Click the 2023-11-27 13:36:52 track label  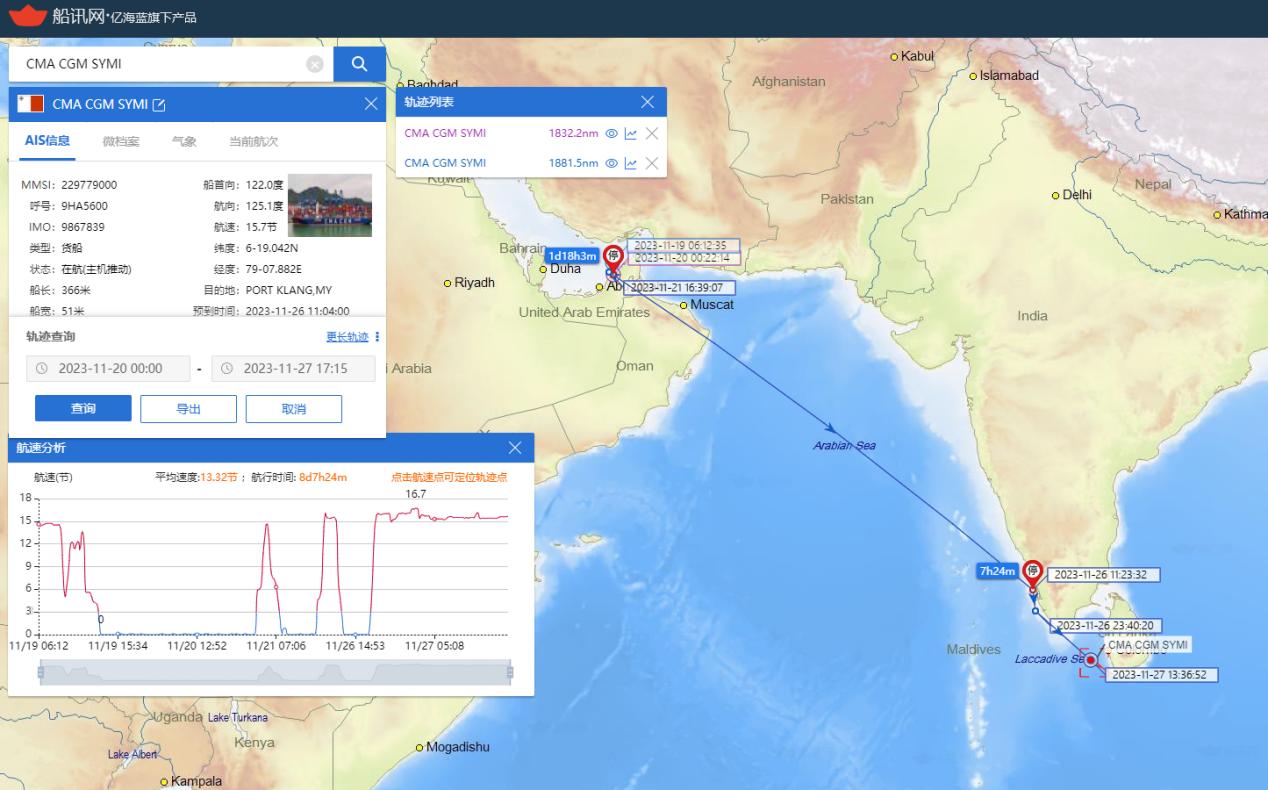(x=1161, y=675)
